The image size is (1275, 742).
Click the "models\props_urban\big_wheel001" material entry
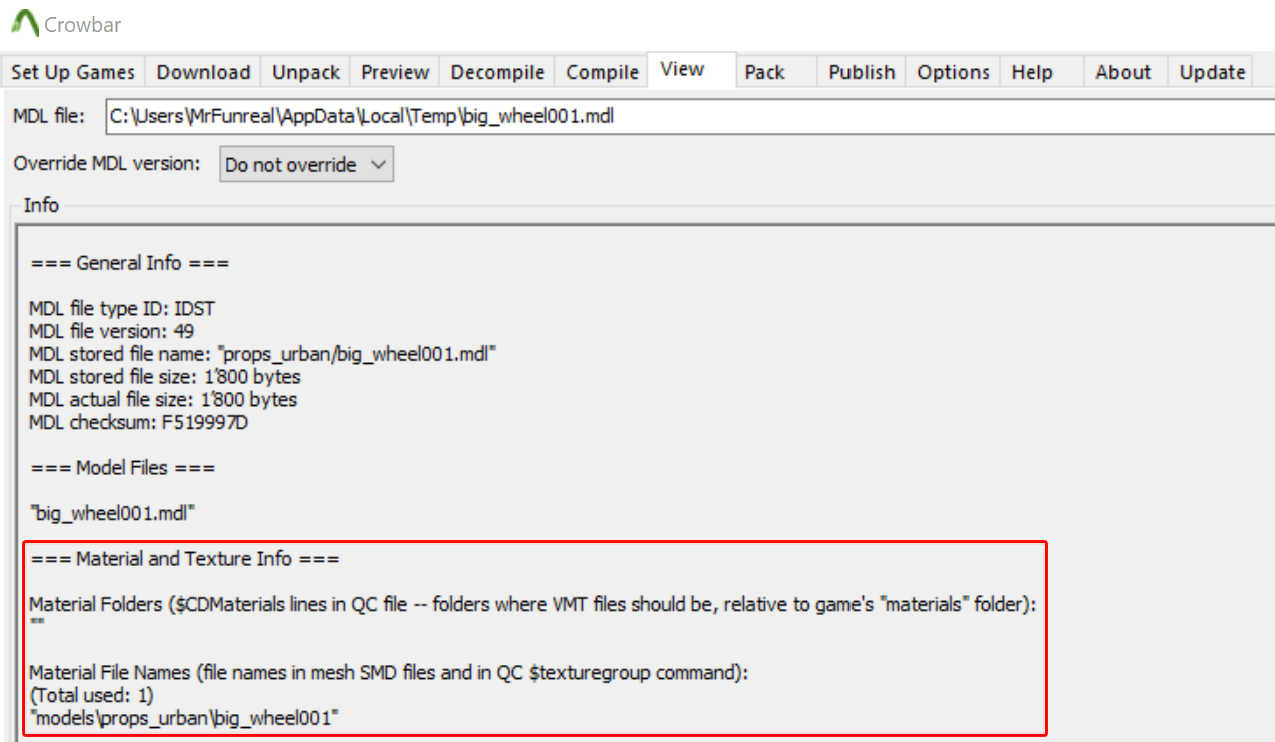184,718
